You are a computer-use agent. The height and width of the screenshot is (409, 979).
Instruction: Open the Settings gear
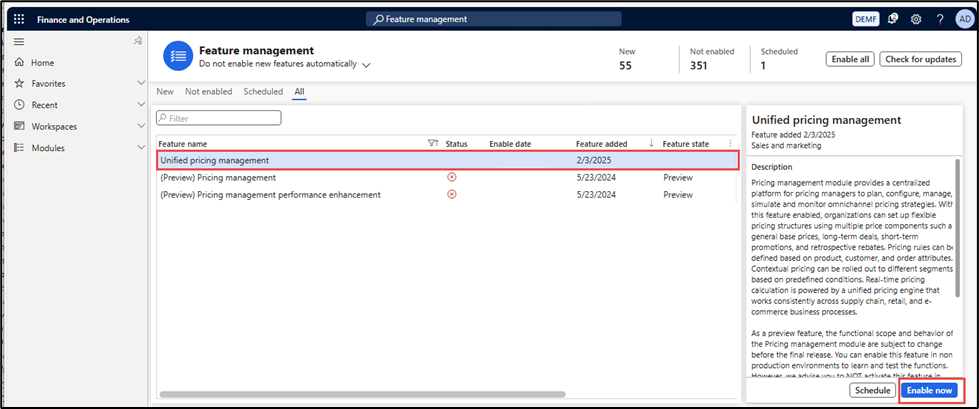pos(916,19)
